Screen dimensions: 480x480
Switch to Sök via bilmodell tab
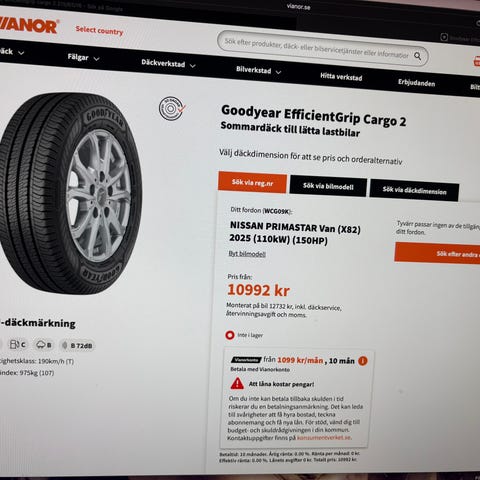328,186
